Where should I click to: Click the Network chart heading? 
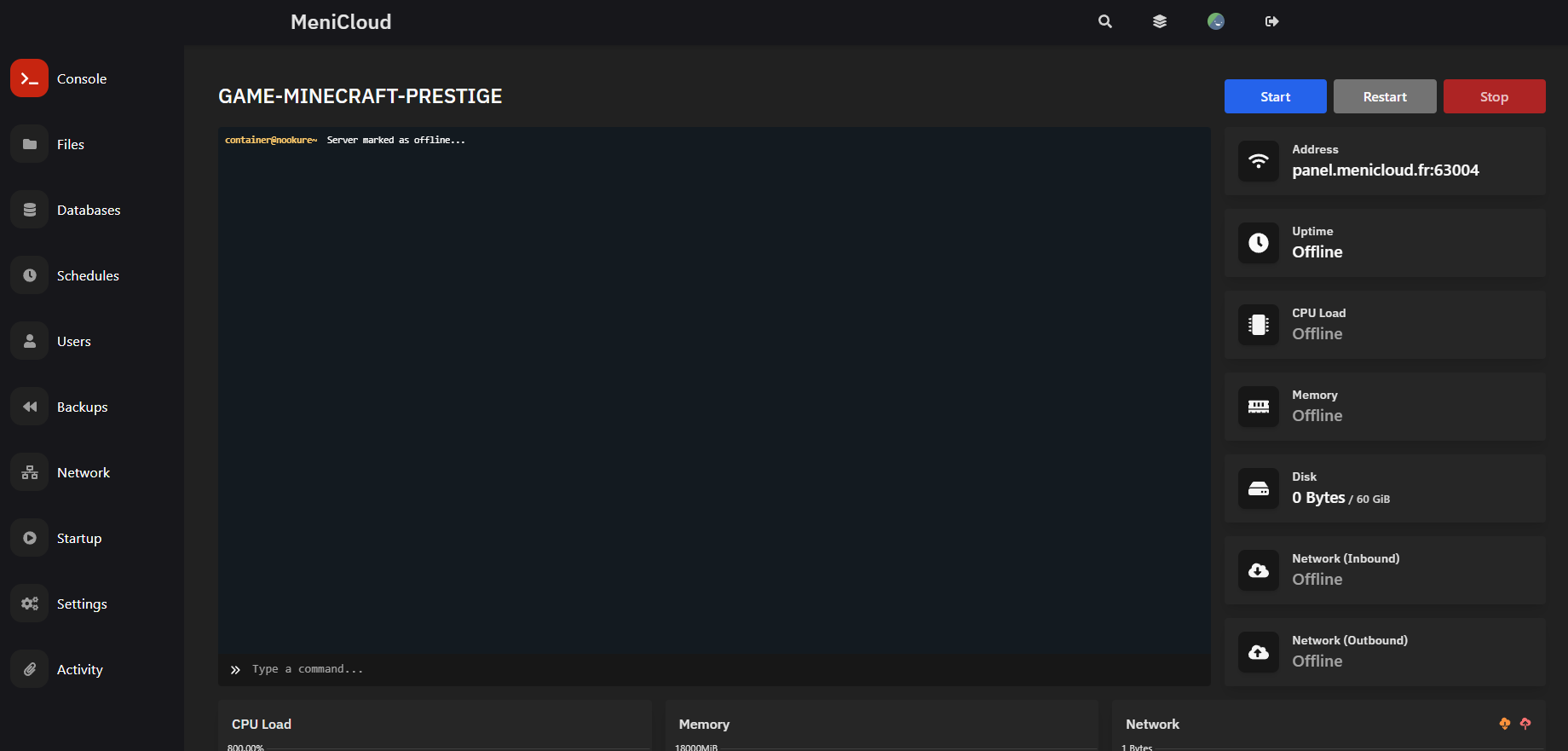click(x=1153, y=724)
